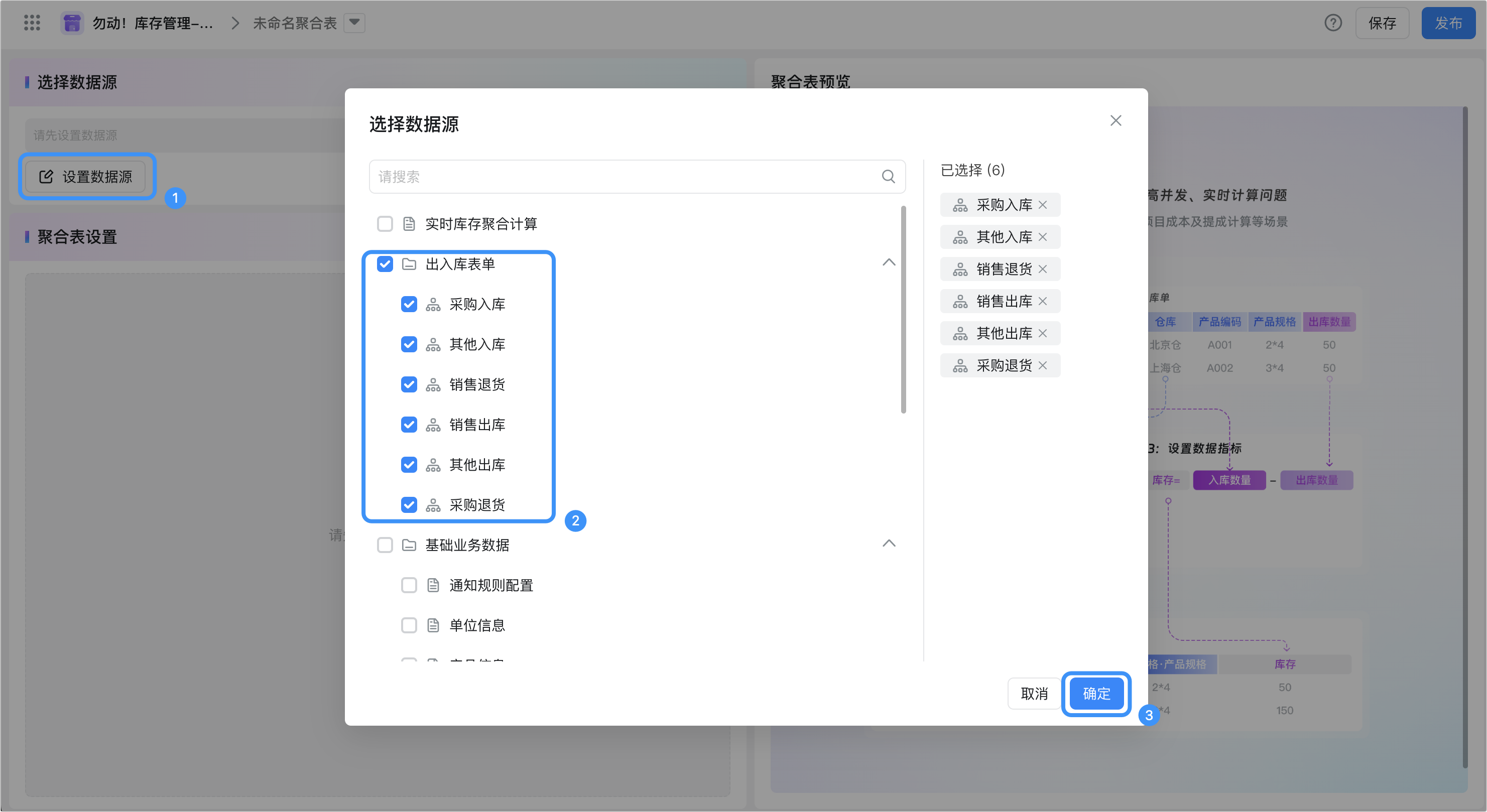Click the workflow icon beside 其他出库 in tree
The width and height of the screenshot is (1487, 812).
433,465
